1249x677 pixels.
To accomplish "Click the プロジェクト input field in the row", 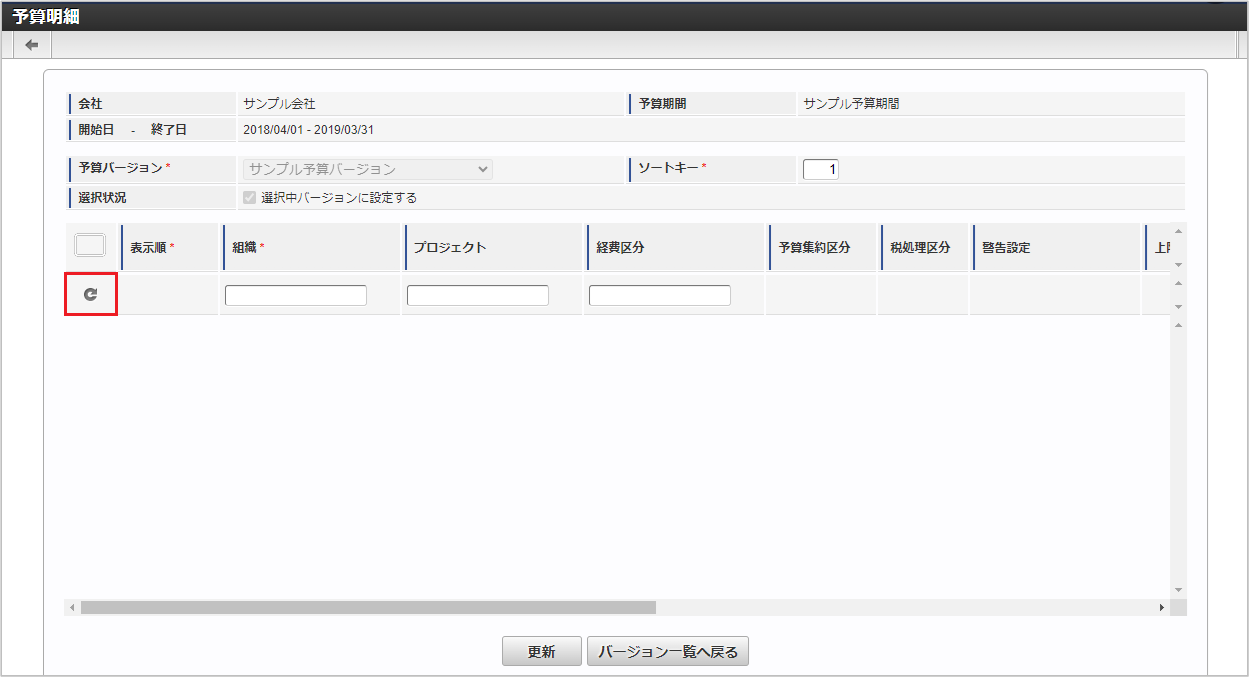I will 478,295.
